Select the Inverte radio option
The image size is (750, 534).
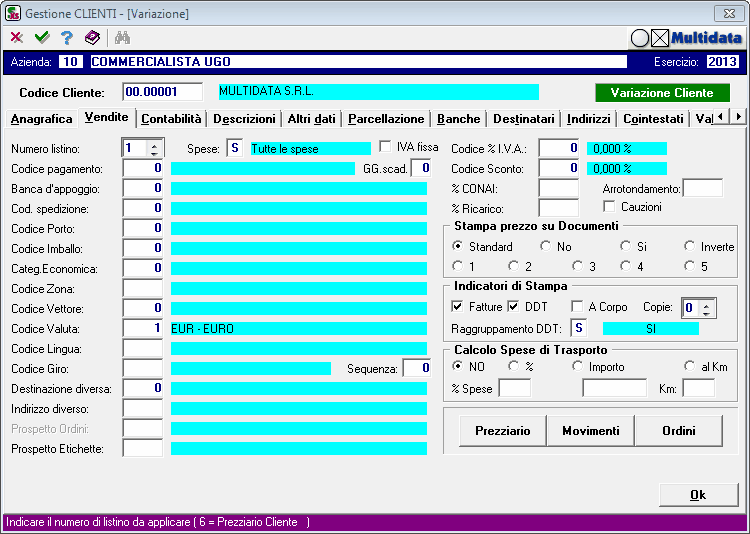click(689, 246)
